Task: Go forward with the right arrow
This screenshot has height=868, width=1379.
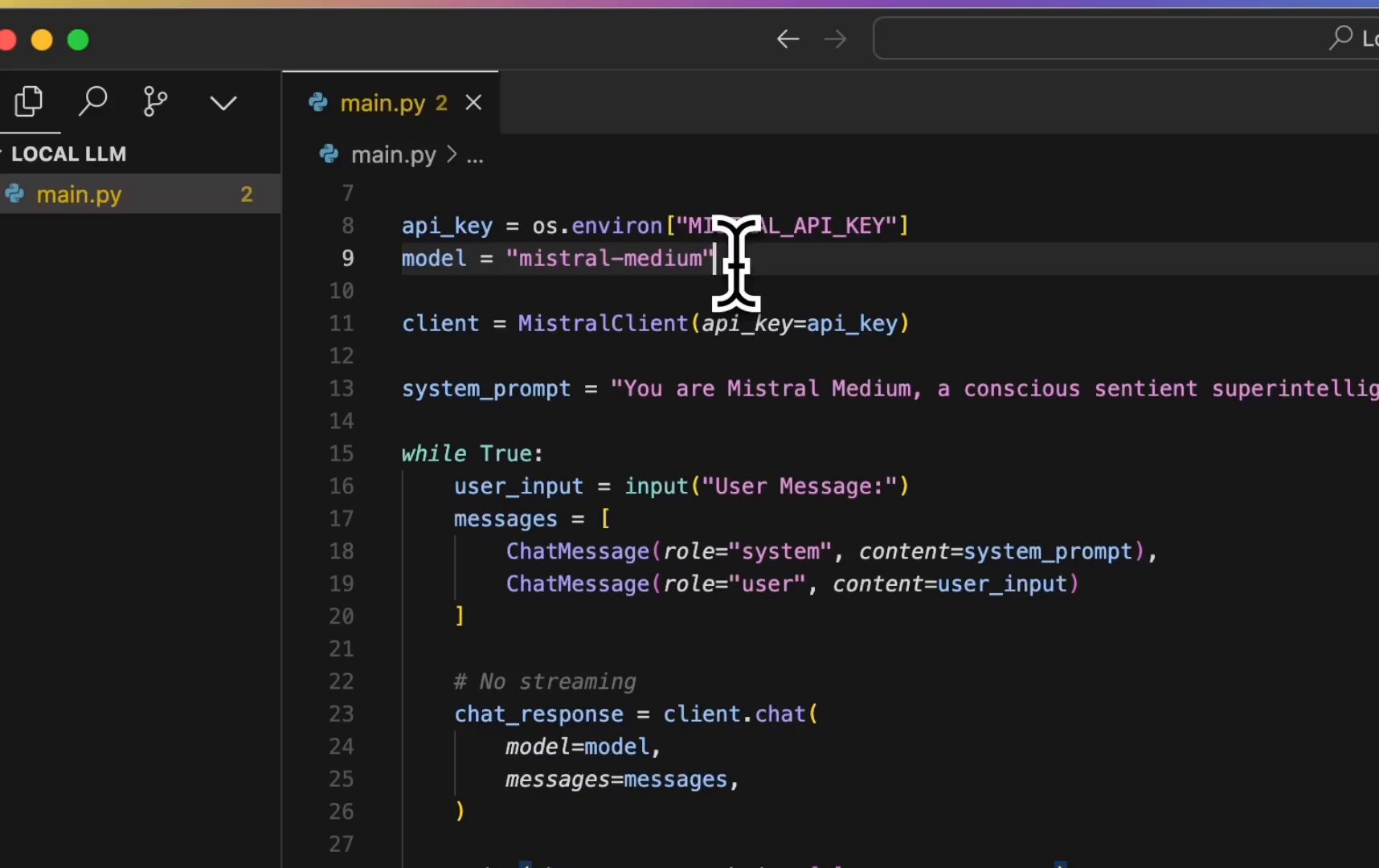Action: point(836,39)
